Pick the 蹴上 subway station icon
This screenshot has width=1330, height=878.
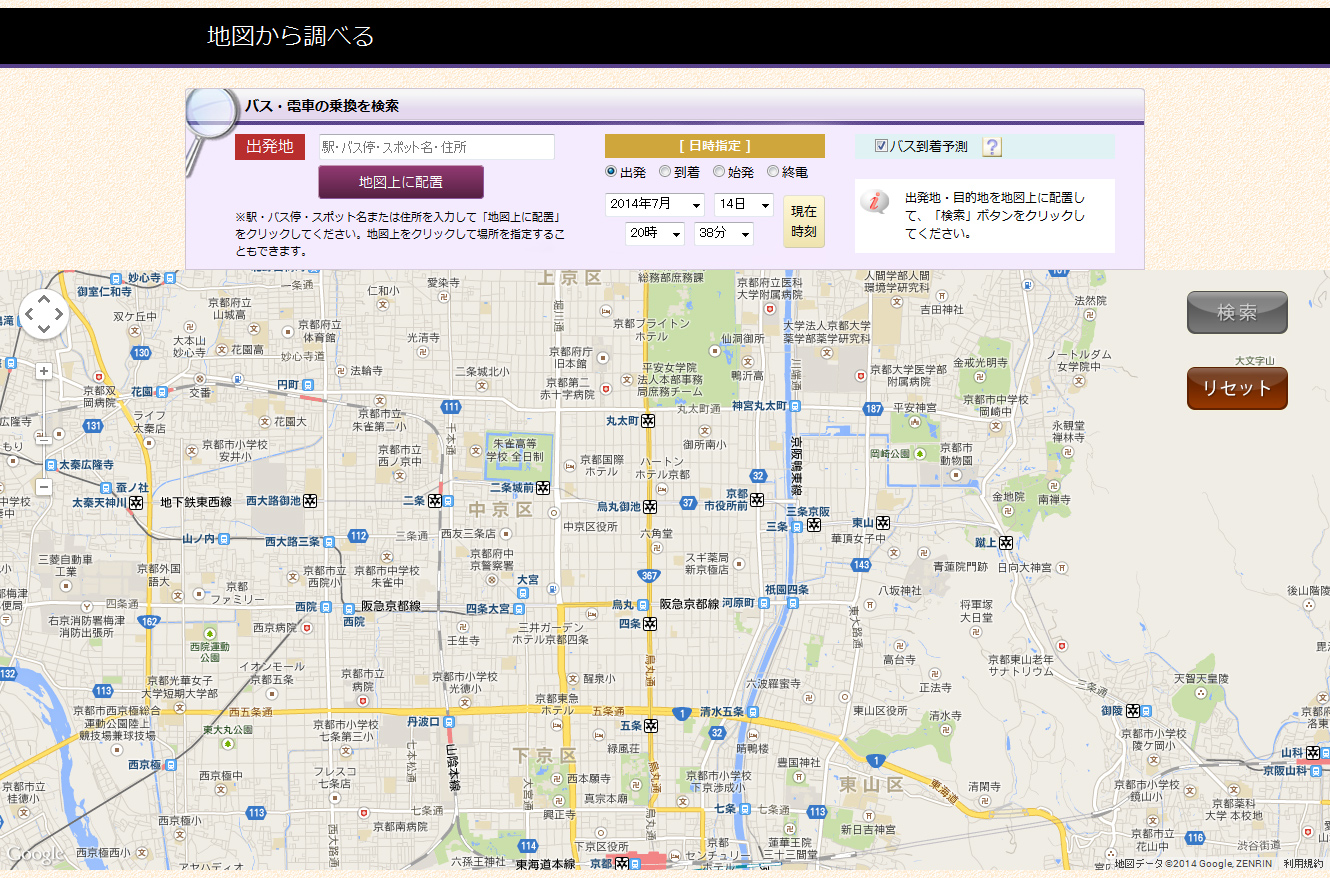tap(1006, 542)
